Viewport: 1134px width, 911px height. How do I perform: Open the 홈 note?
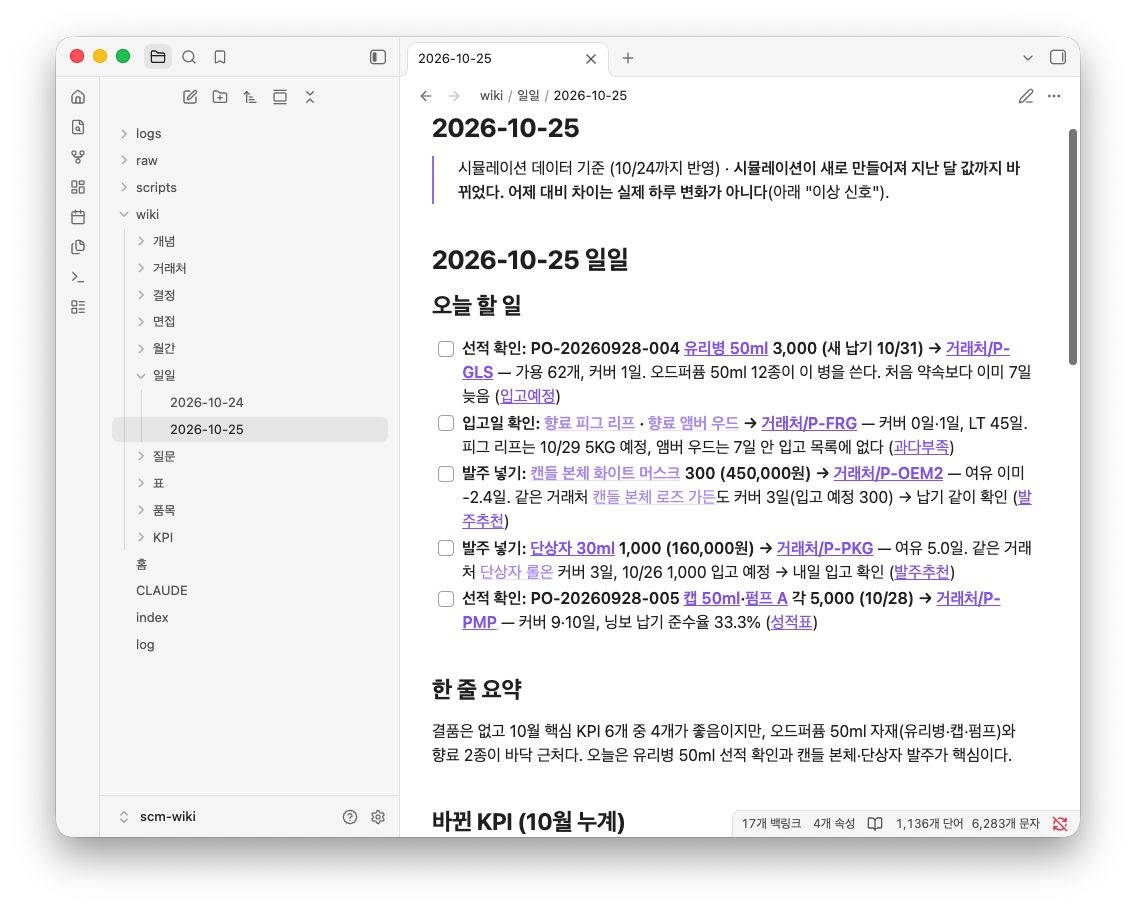tap(250, 564)
